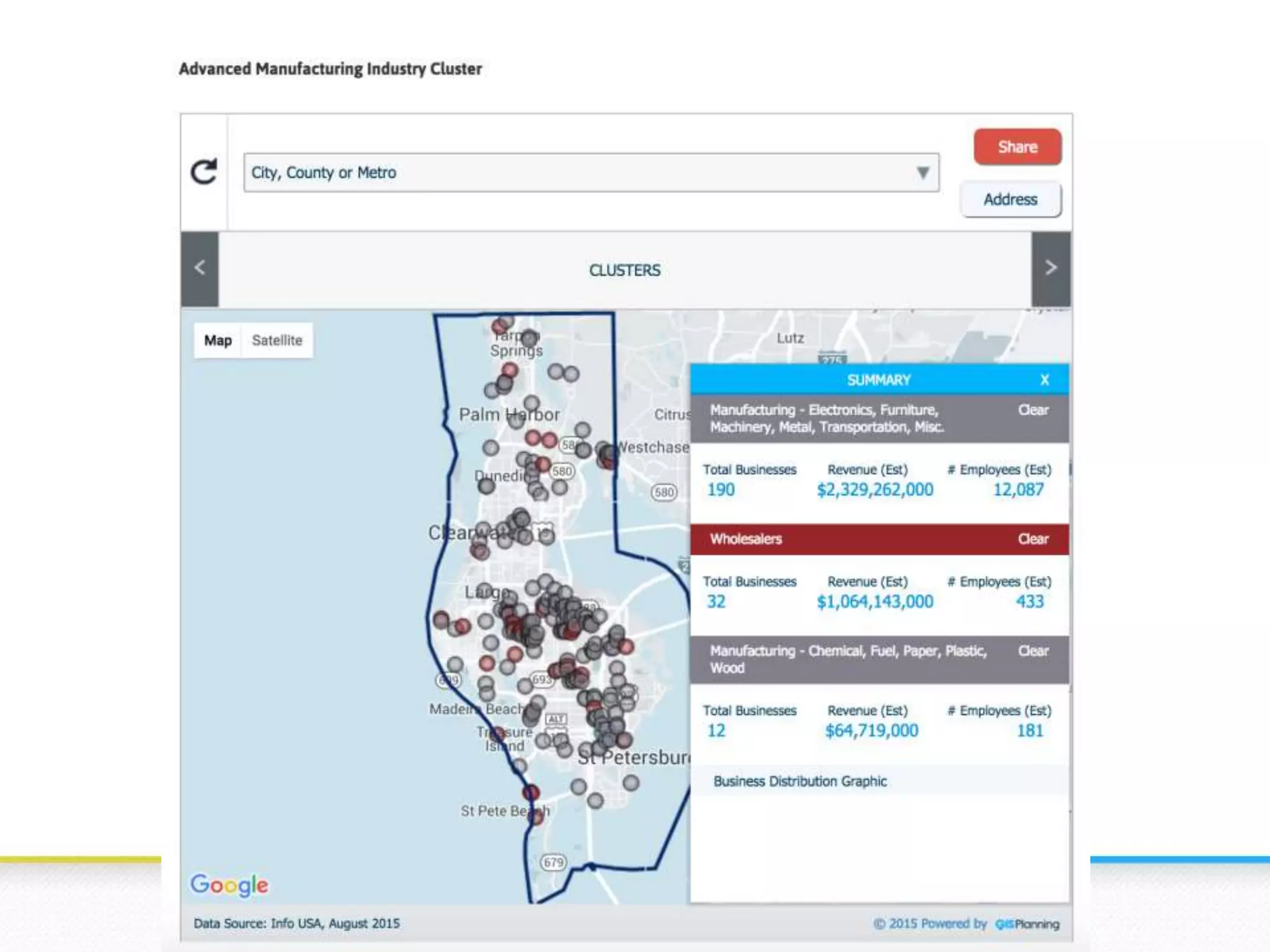Switch map to Map view
1270x952 pixels.
pos(218,340)
